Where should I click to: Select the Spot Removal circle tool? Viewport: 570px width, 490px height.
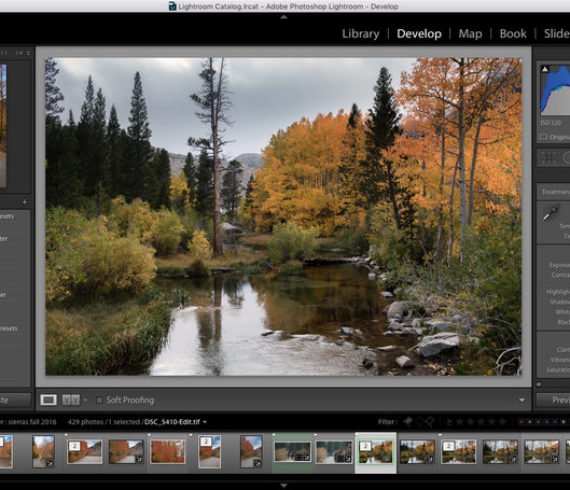(x=566, y=158)
